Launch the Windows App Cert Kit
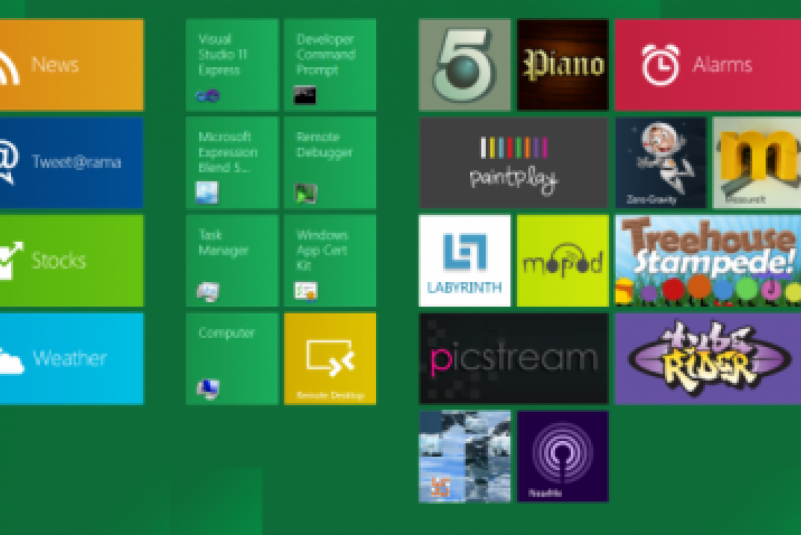 click(x=330, y=261)
